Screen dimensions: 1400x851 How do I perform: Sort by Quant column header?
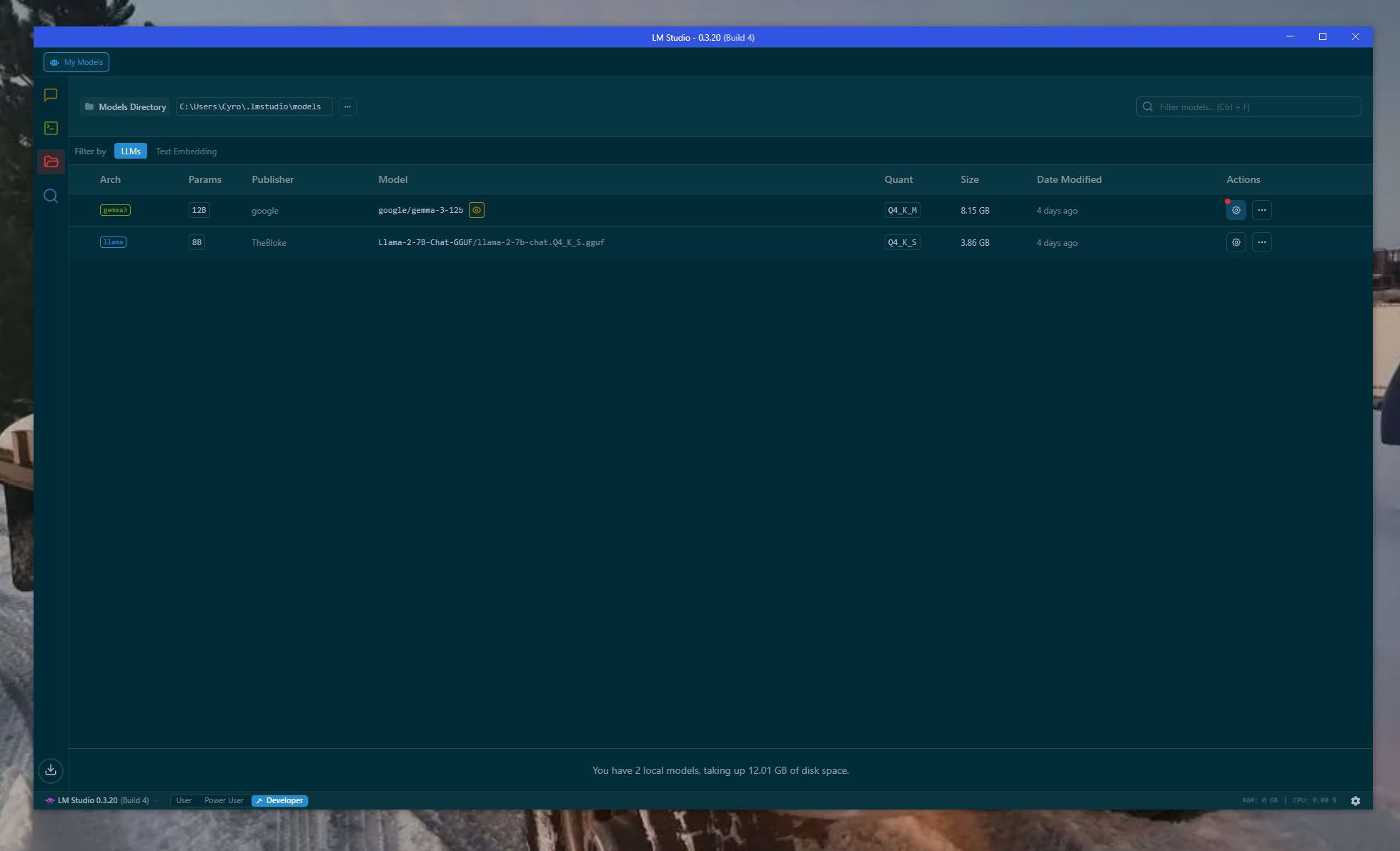pyautogui.click(x=898, y=179)
